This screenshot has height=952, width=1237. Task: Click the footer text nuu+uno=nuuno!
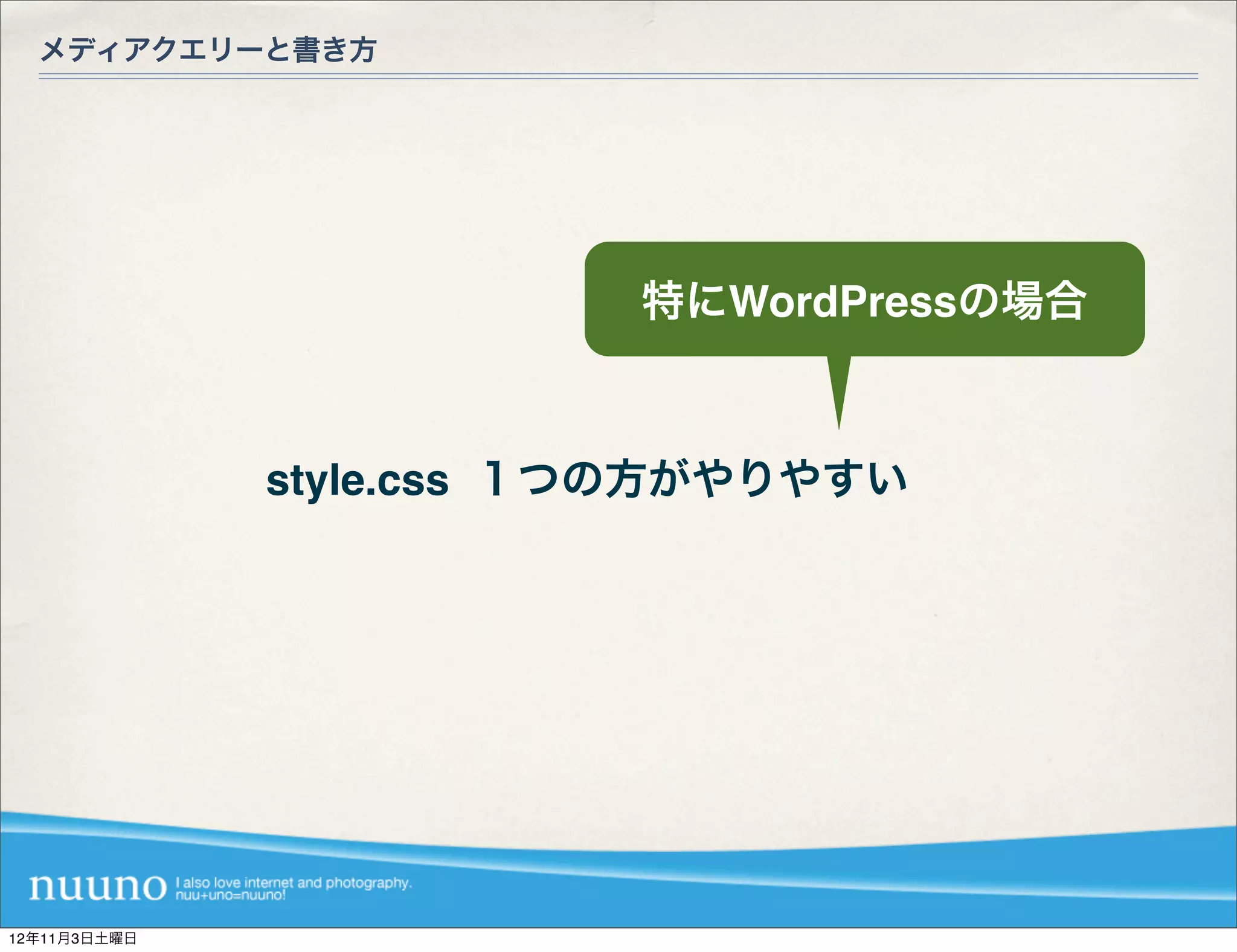[x=231, y=895]
